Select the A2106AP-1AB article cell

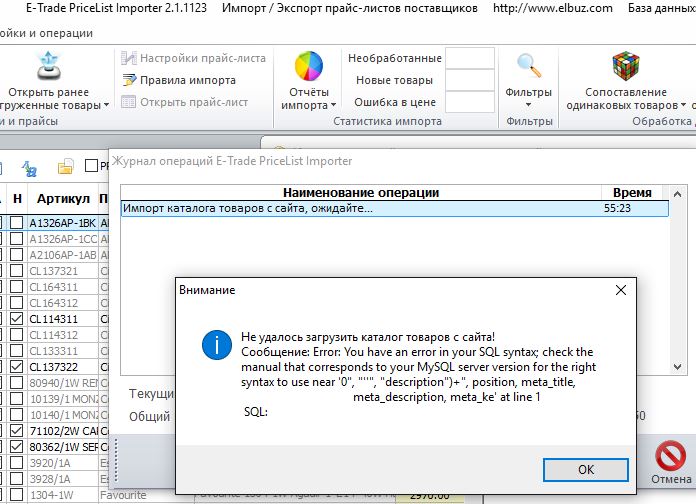[63, 255]
